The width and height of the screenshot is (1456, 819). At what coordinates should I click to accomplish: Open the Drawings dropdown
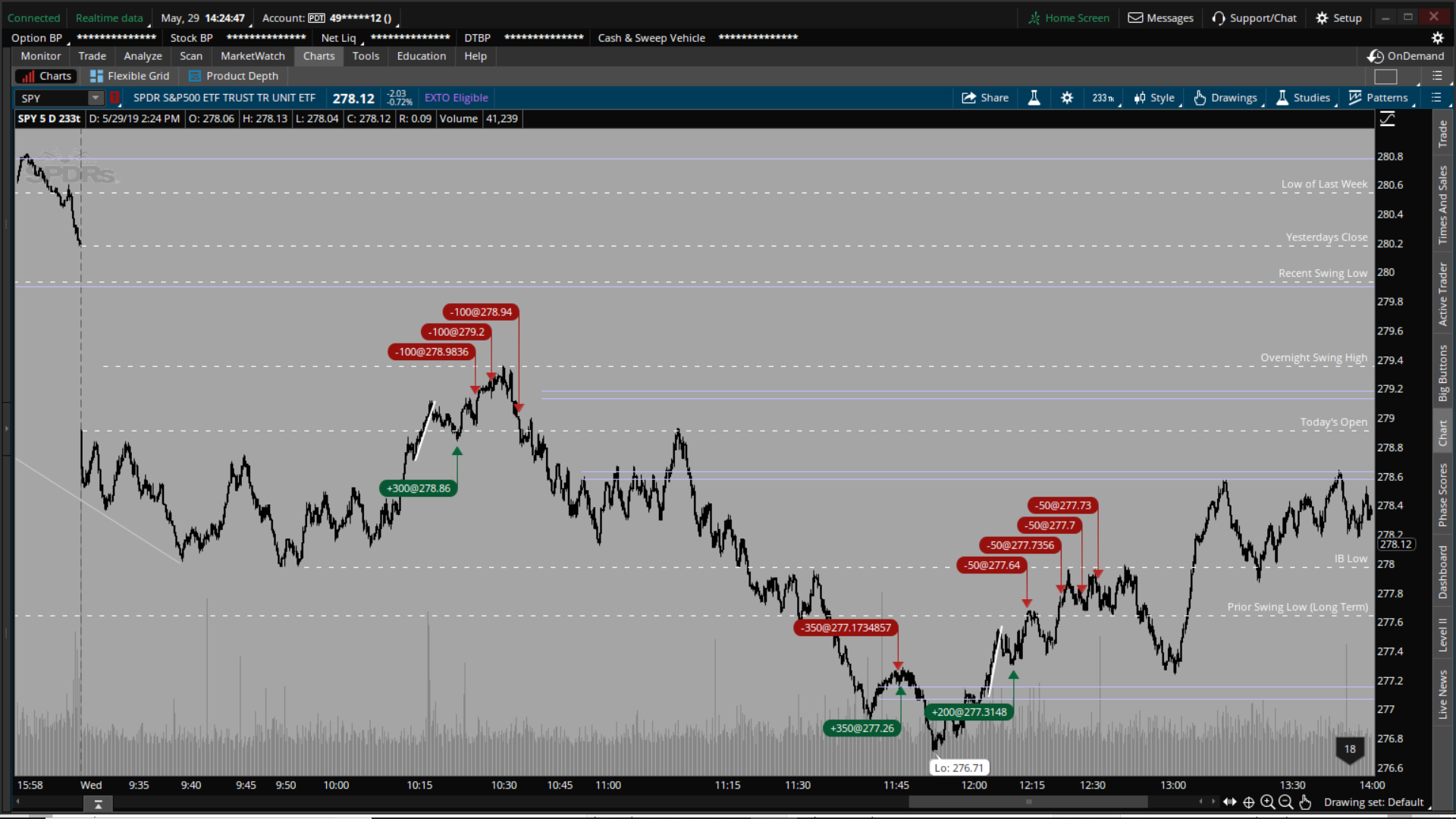1226,98
